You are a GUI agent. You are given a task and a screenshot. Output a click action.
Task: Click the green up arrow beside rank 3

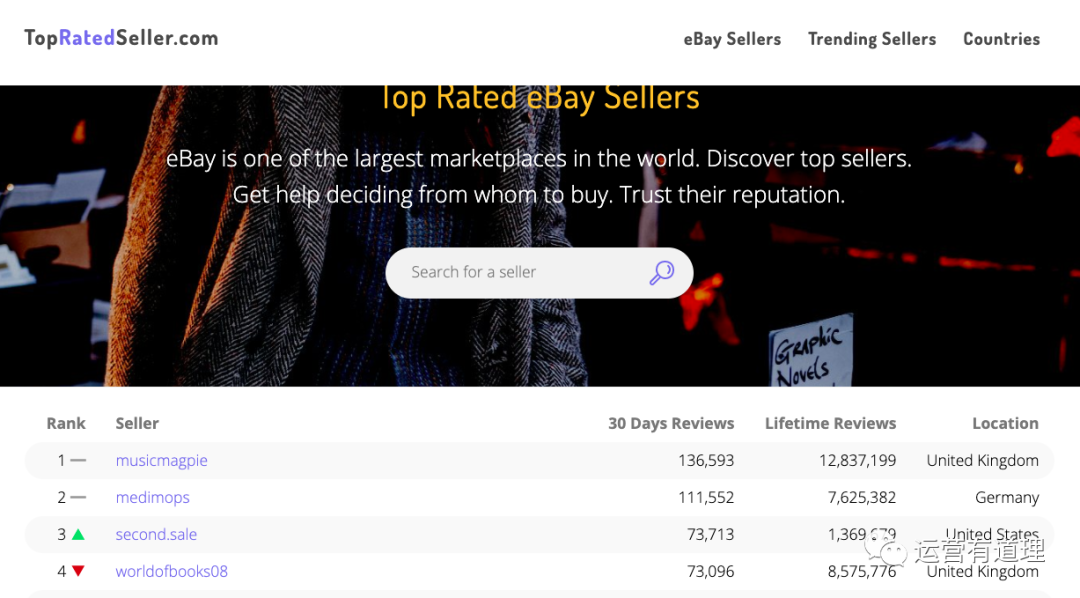tap(79, 534)
